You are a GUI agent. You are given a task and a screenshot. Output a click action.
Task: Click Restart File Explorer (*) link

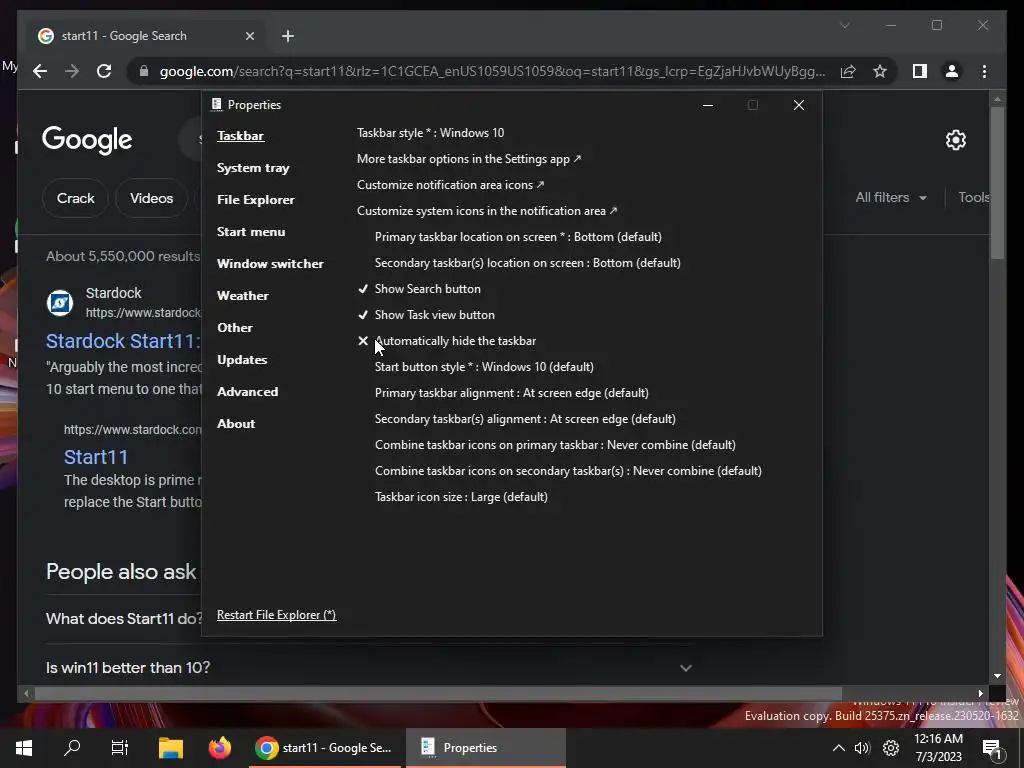(276, 615)
